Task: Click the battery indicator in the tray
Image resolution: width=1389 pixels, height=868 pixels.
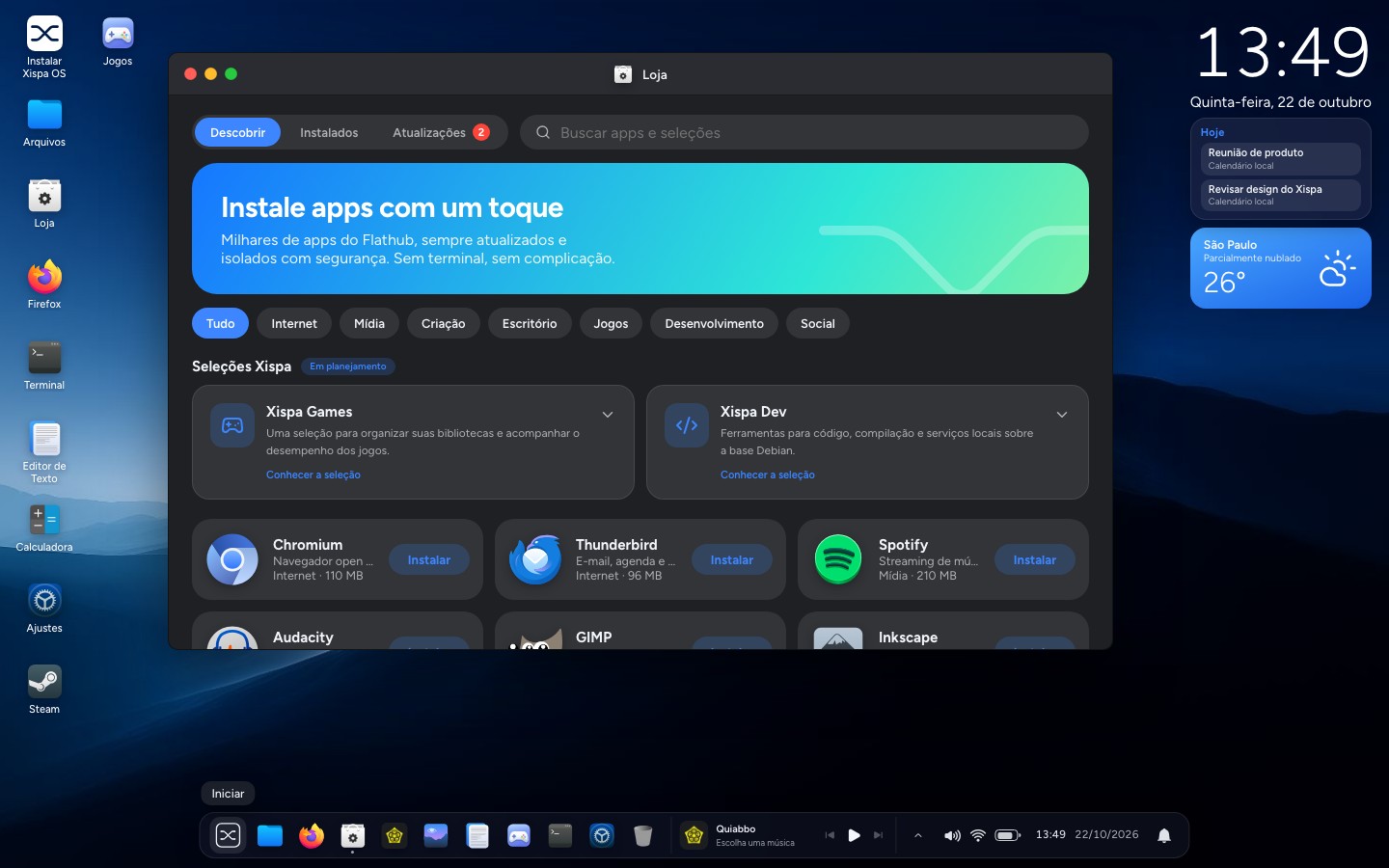Action: coord(1008,835)
